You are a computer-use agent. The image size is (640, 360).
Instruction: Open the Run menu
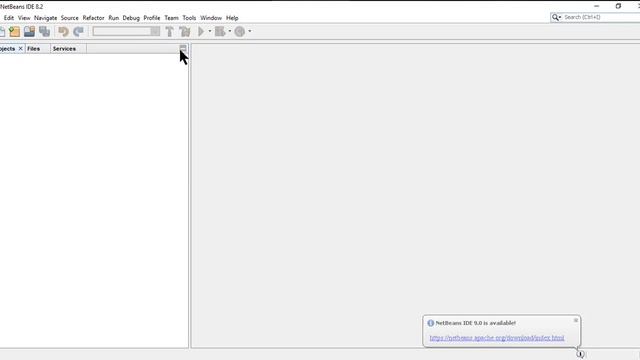coord(113,18)
